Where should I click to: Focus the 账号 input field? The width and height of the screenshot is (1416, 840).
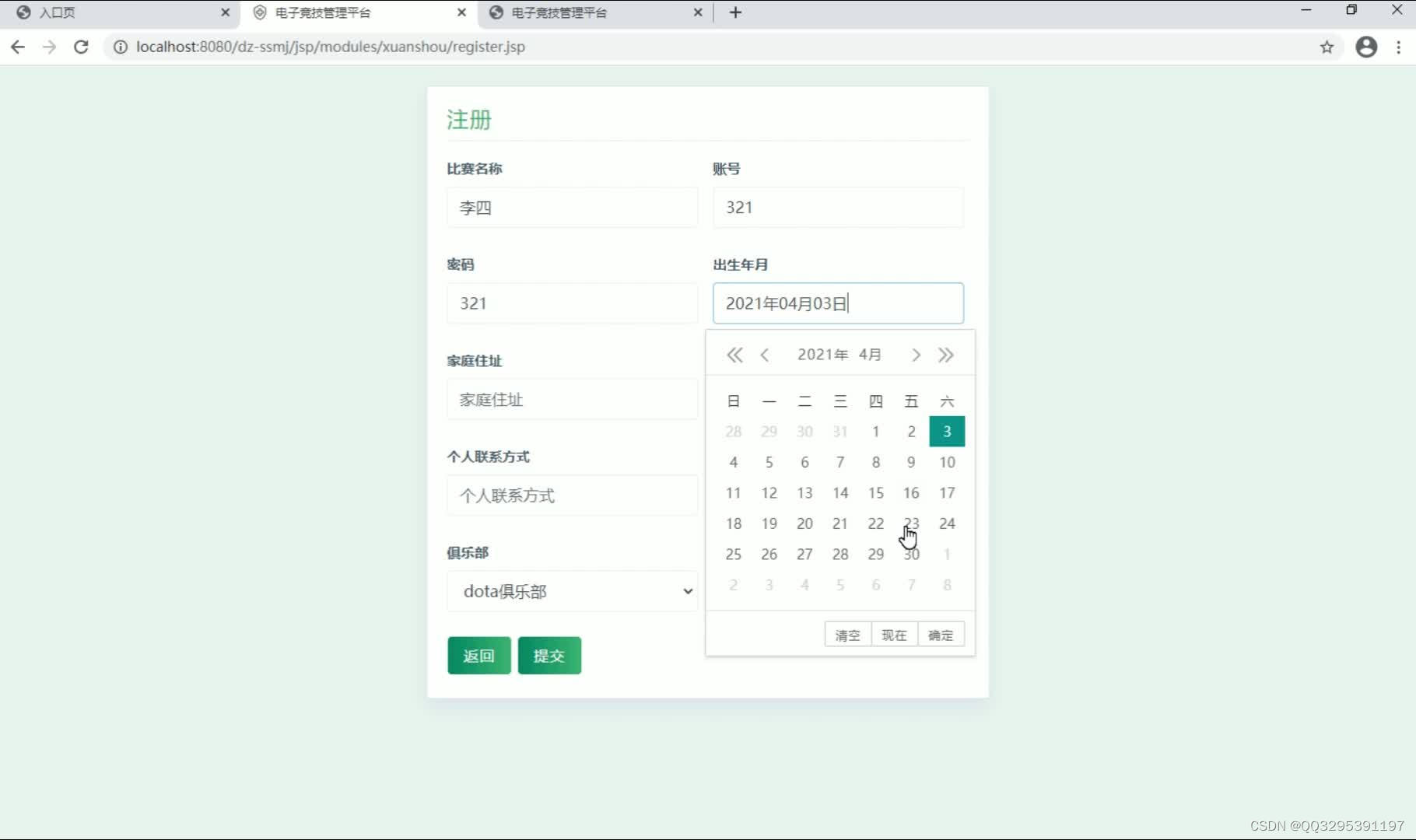[x=839, y=208]
